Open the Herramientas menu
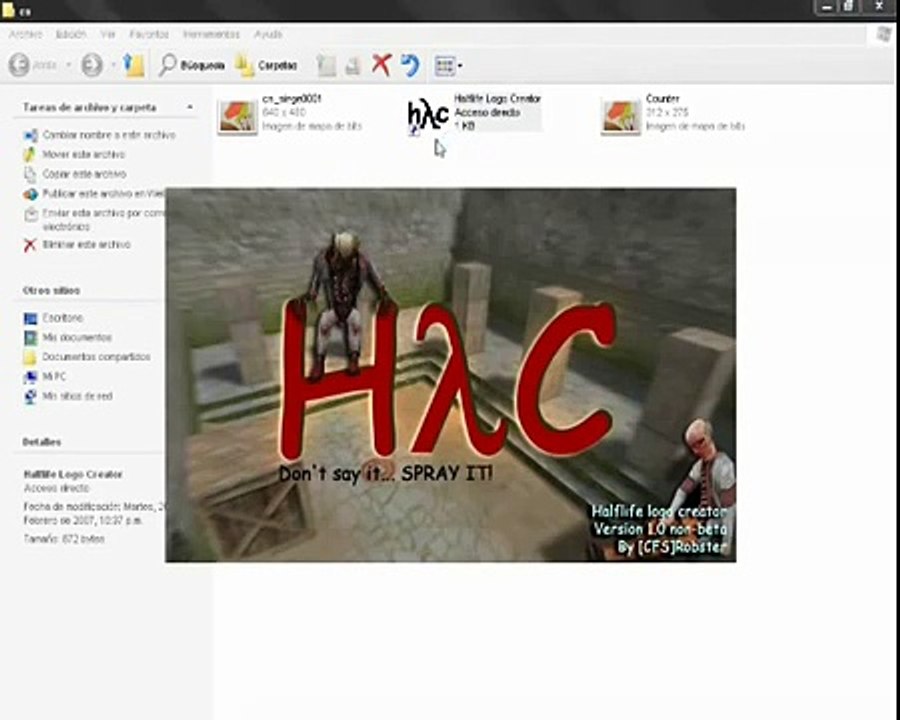 click(211, 34)
